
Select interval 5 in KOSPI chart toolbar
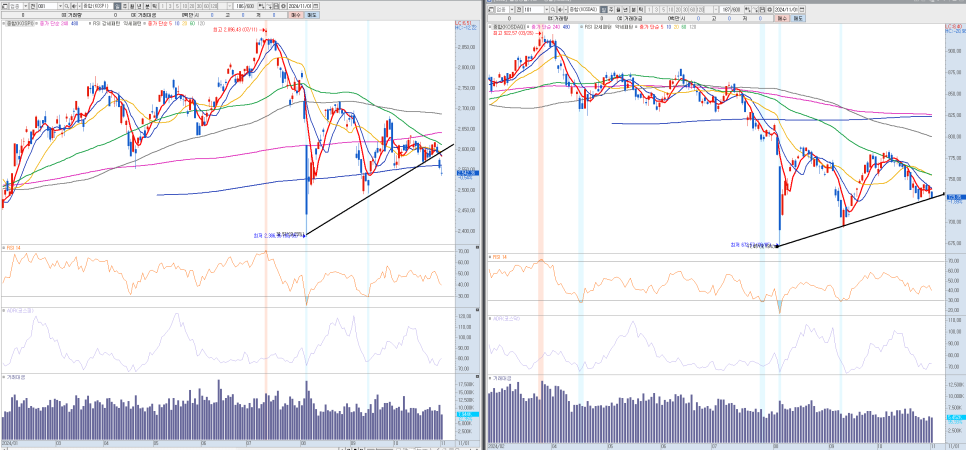[x=177, y=6]
